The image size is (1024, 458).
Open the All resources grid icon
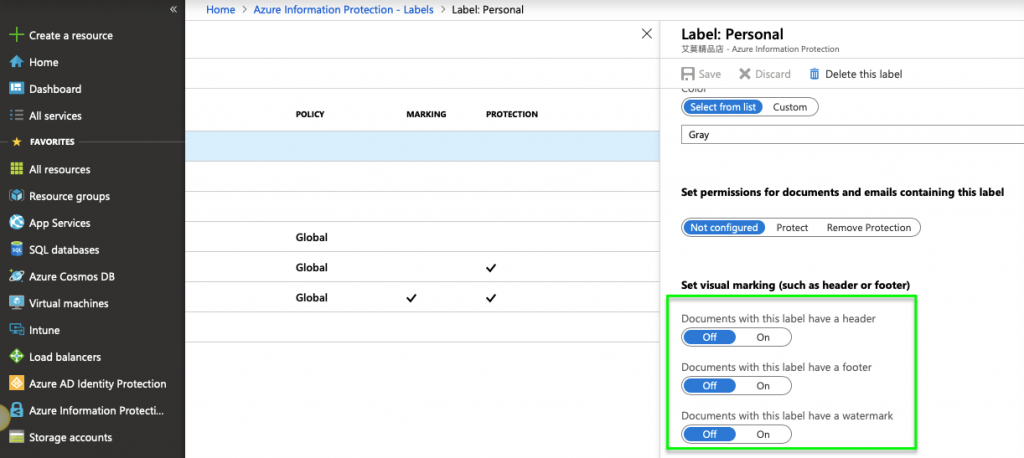coord(17,169)
